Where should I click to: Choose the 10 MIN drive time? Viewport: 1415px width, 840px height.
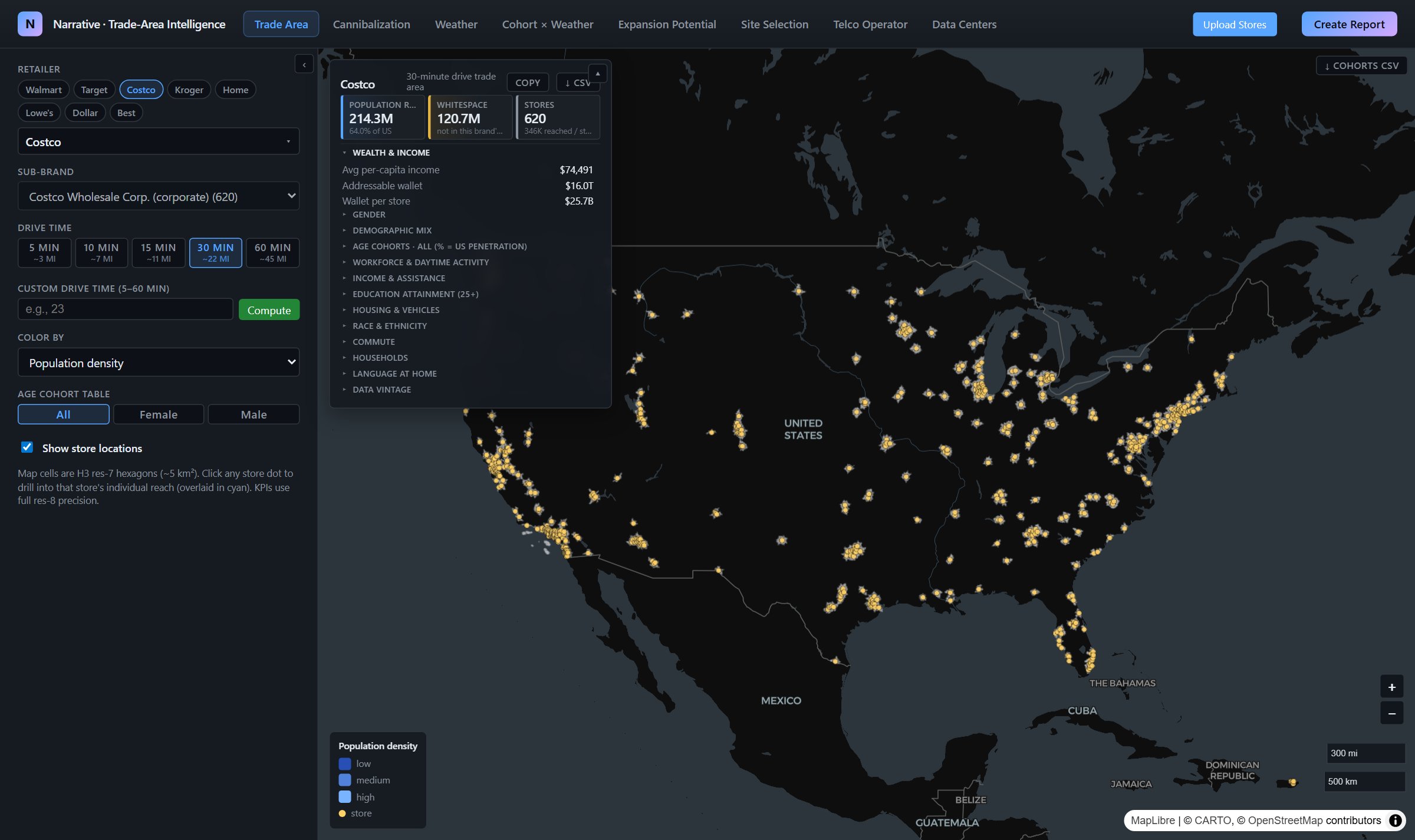click(x=101, y=252)
